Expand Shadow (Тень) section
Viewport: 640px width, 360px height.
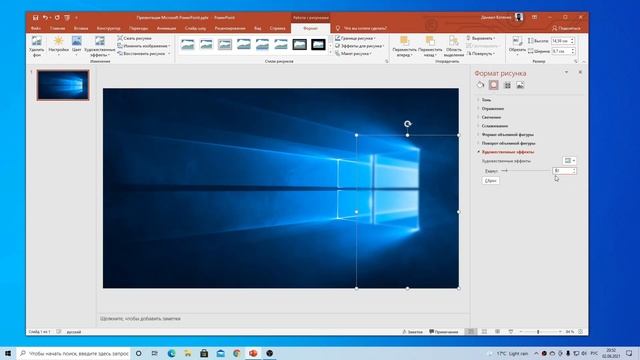click(486, 100)
